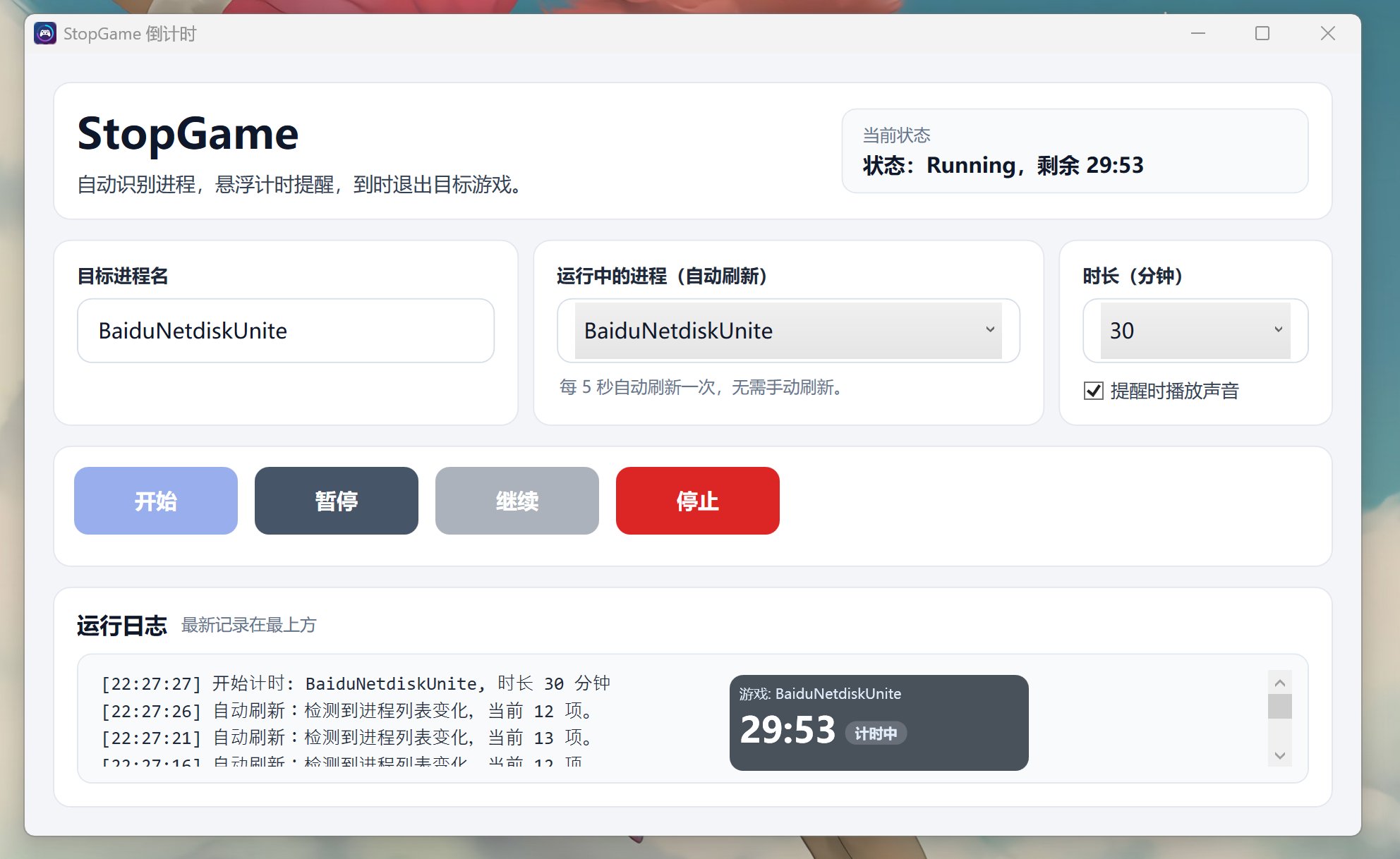This screenshot has height=859, width=1400.
Task: Click the floating countdown 29:53 overlay
Action: (x=787, y=729)
